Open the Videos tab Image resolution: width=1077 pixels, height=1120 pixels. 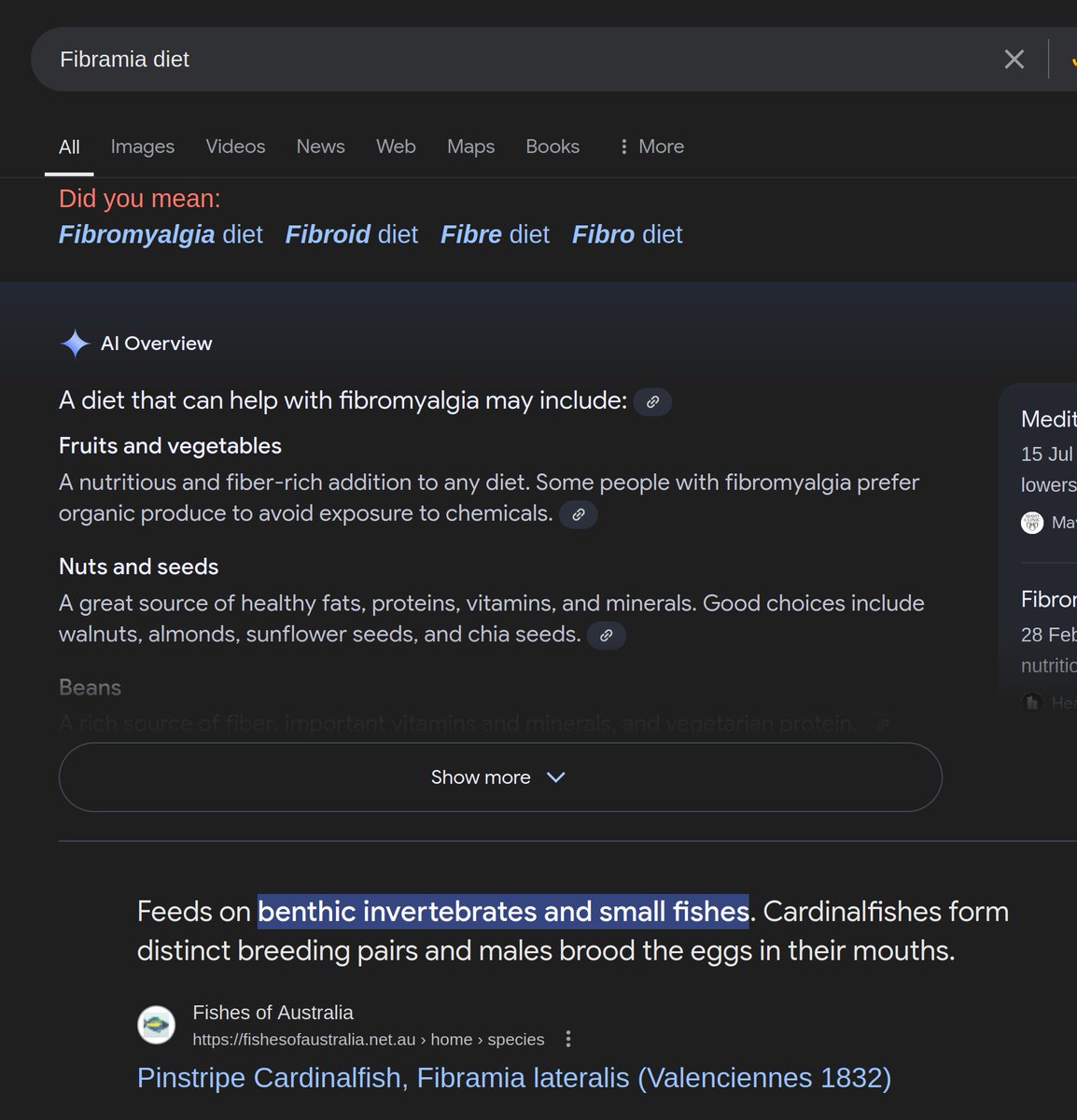click(x=235, y=147)
